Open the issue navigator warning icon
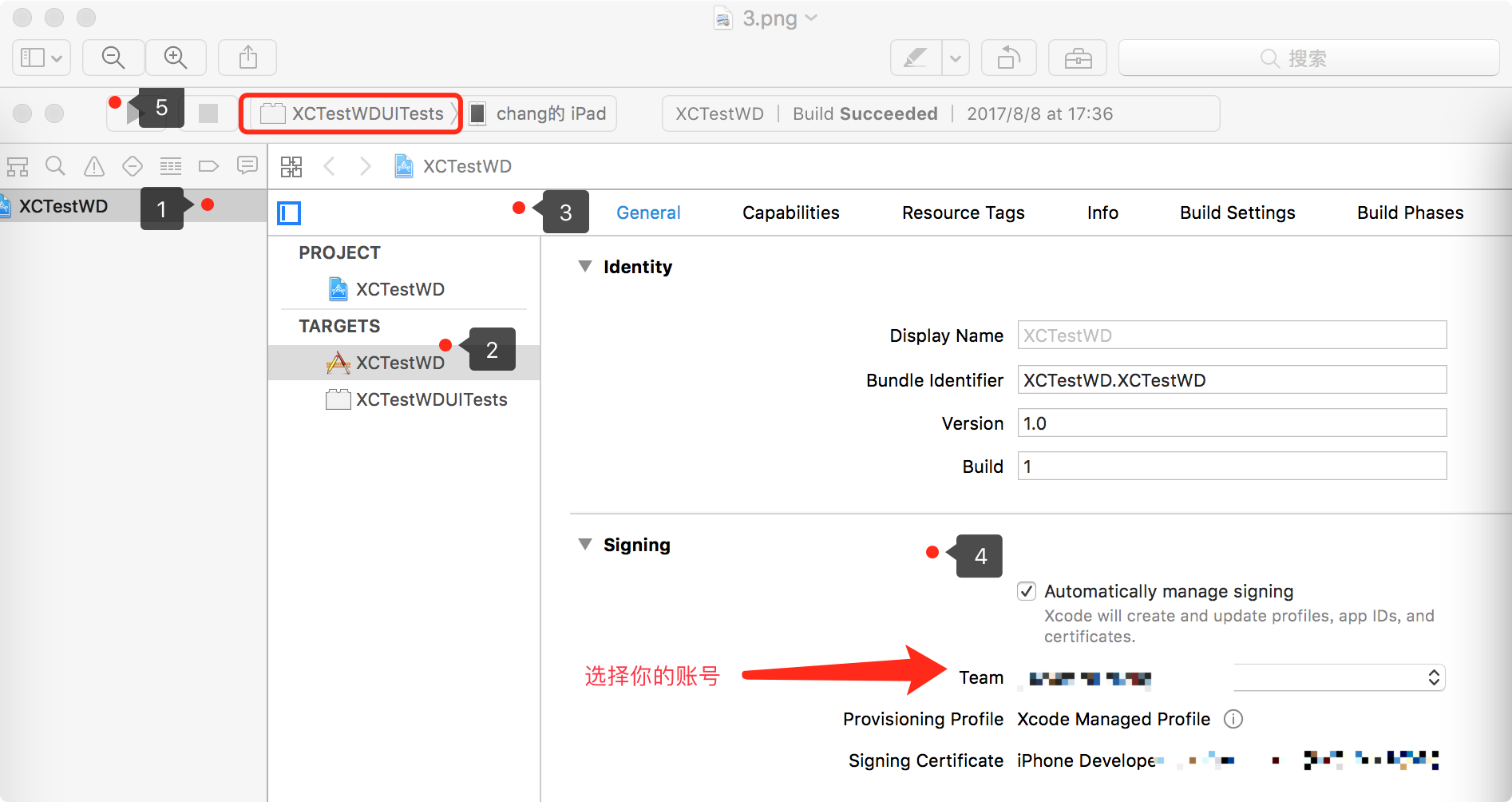The height and width of the screenshot is (802, 1512). (94, 166)
